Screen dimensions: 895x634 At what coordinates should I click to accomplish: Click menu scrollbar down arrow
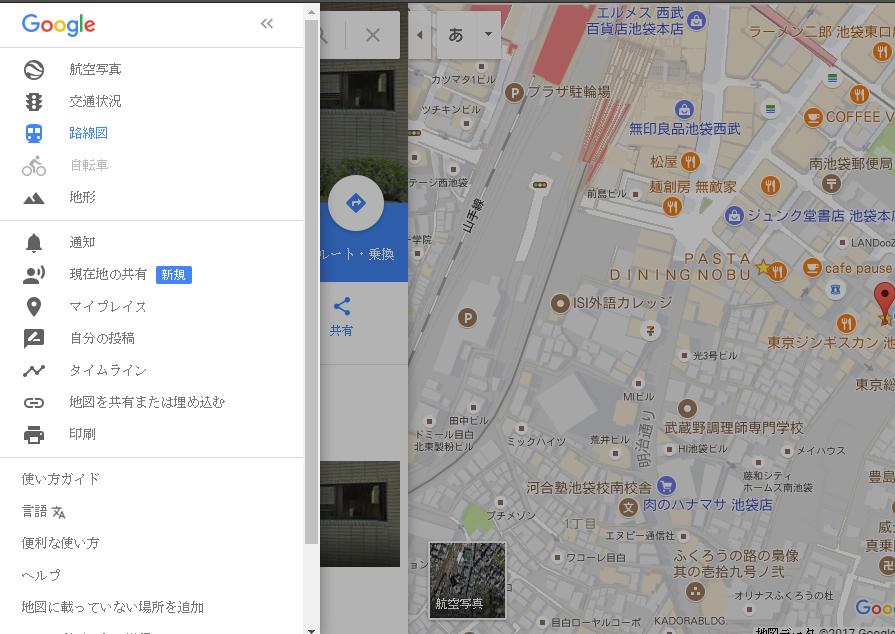(x=311, y=630)
